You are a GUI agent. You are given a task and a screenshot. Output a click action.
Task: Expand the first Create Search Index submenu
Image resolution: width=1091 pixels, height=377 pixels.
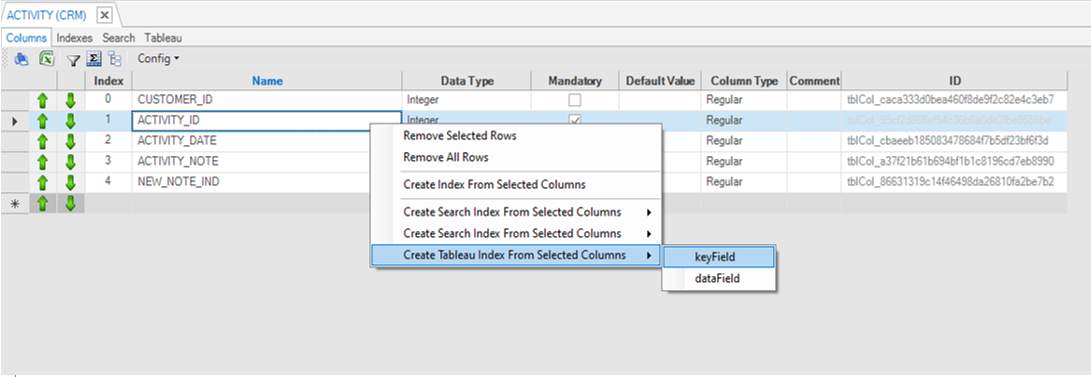click(x=516, y=212)
